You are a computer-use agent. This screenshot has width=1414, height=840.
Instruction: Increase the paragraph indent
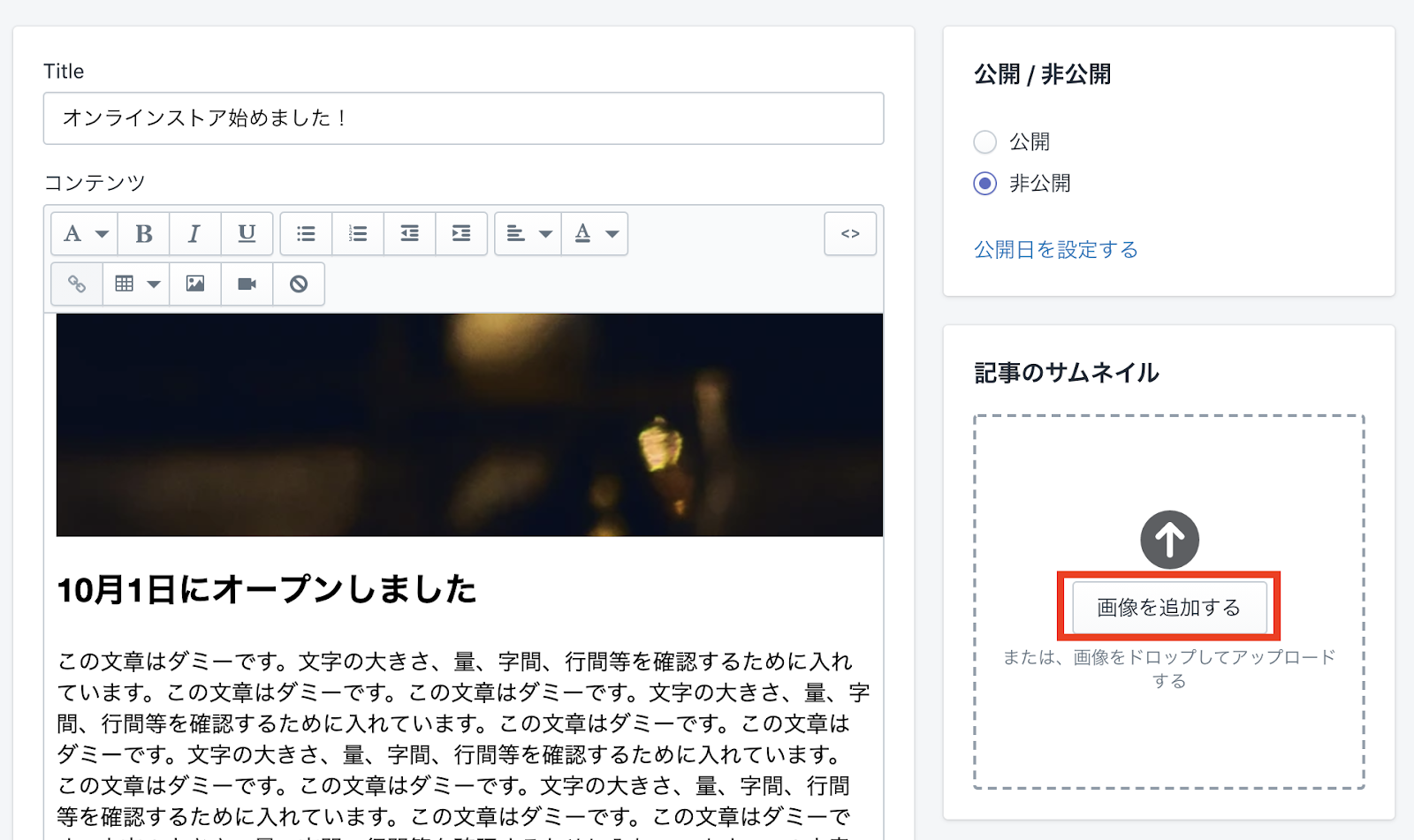coord(461,234)
